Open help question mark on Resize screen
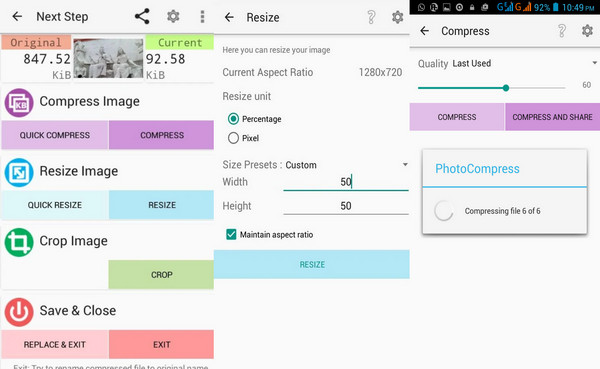This screenshot has width=600, height=369. click(371, 17)
